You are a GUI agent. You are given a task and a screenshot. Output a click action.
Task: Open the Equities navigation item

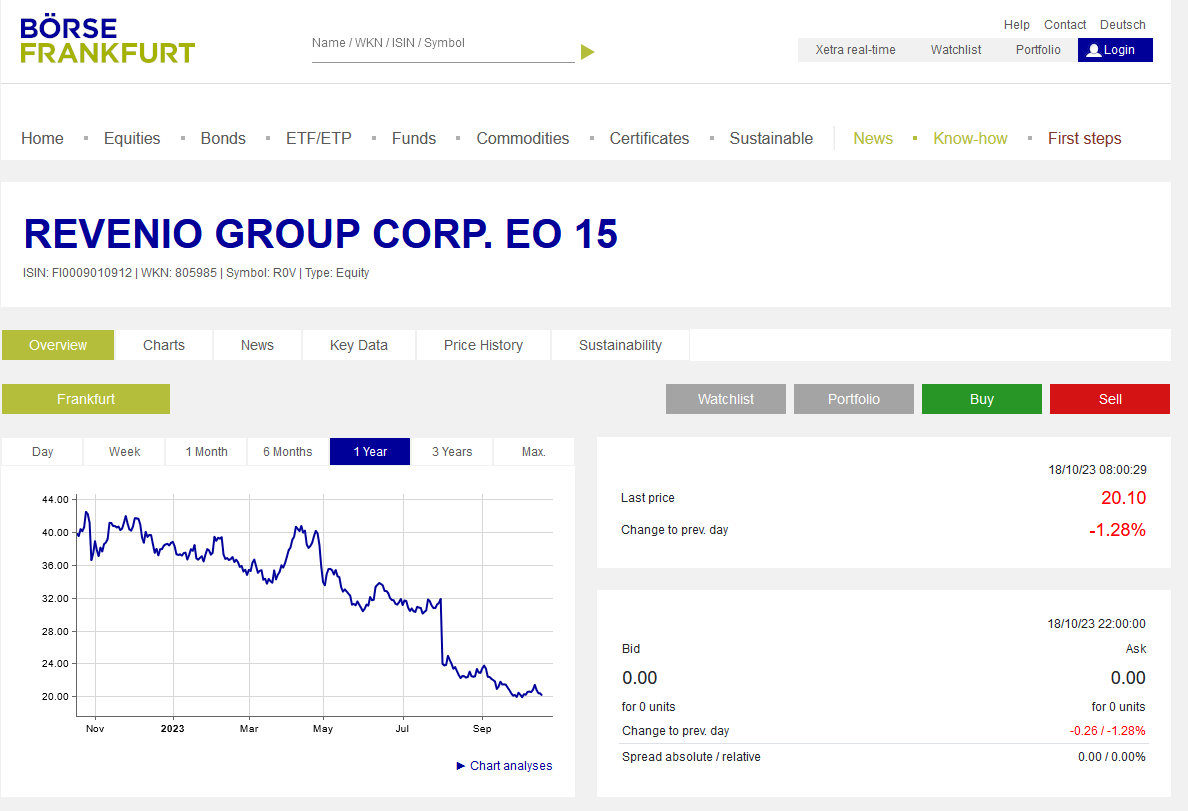click(132, 139)
